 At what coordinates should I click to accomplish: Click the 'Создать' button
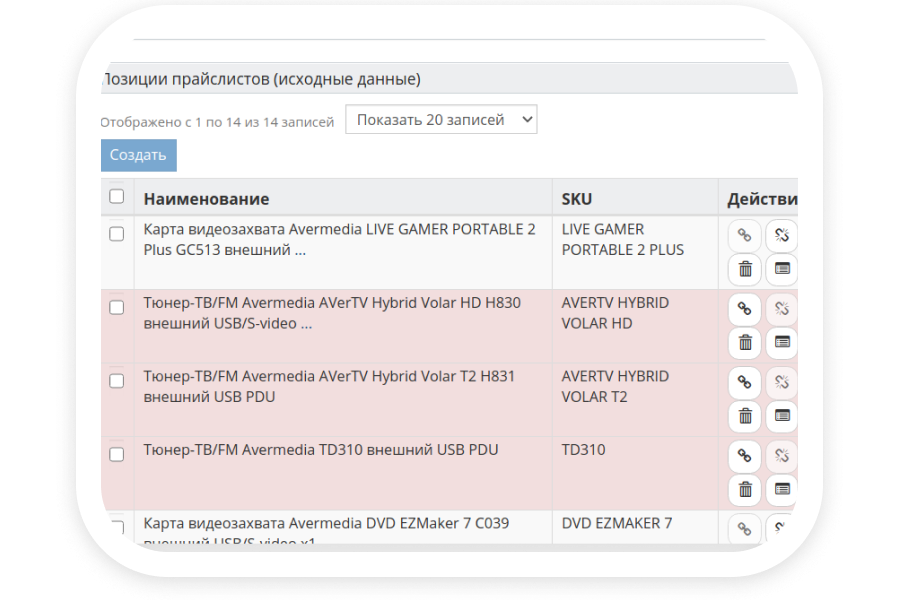[138, 155]
